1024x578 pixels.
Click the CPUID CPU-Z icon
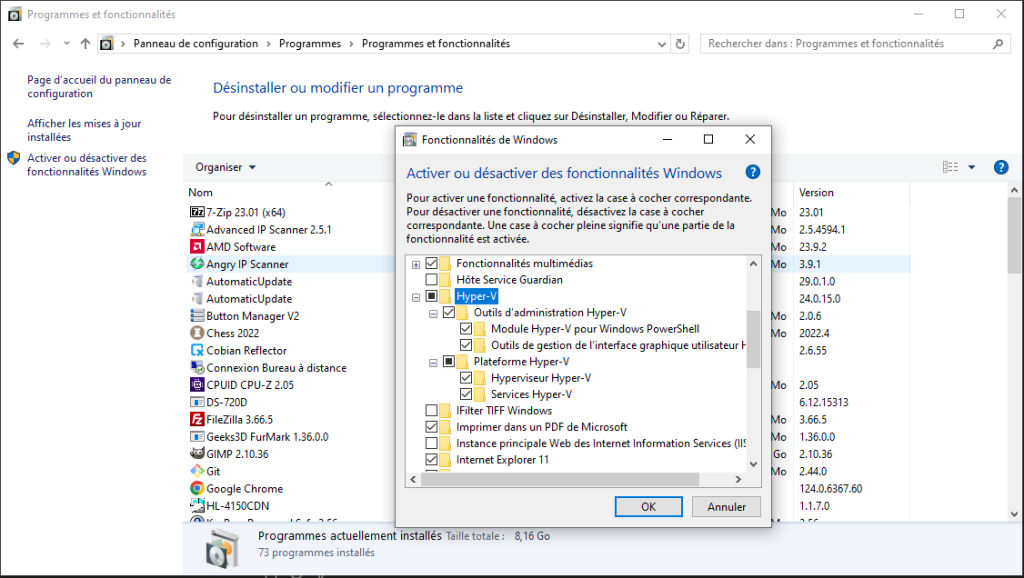pos(197,385)
